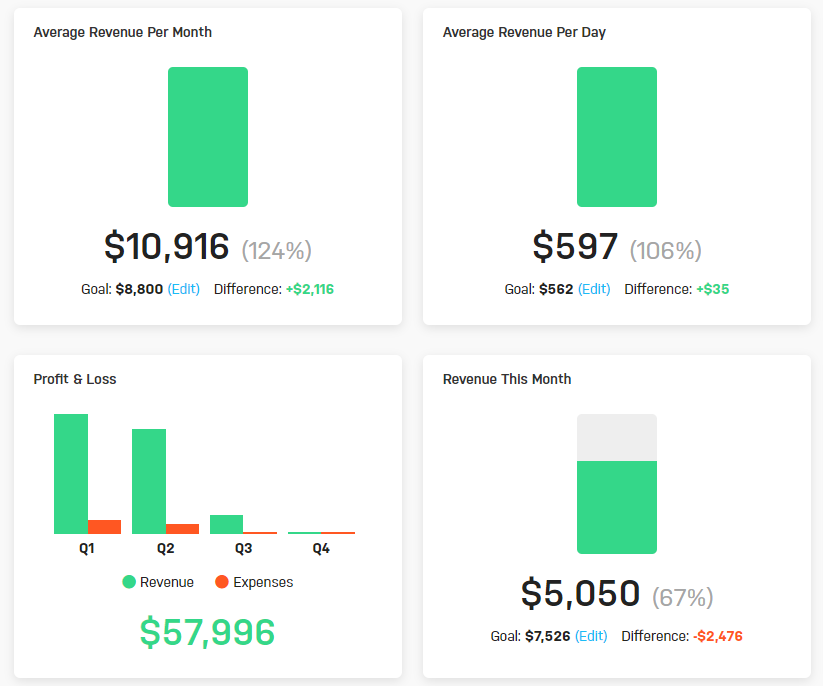Image resolution: width=823 pixels, height=686 pixels.
Task: Select the Q2 green revenue bar
Action: [149, 481]
